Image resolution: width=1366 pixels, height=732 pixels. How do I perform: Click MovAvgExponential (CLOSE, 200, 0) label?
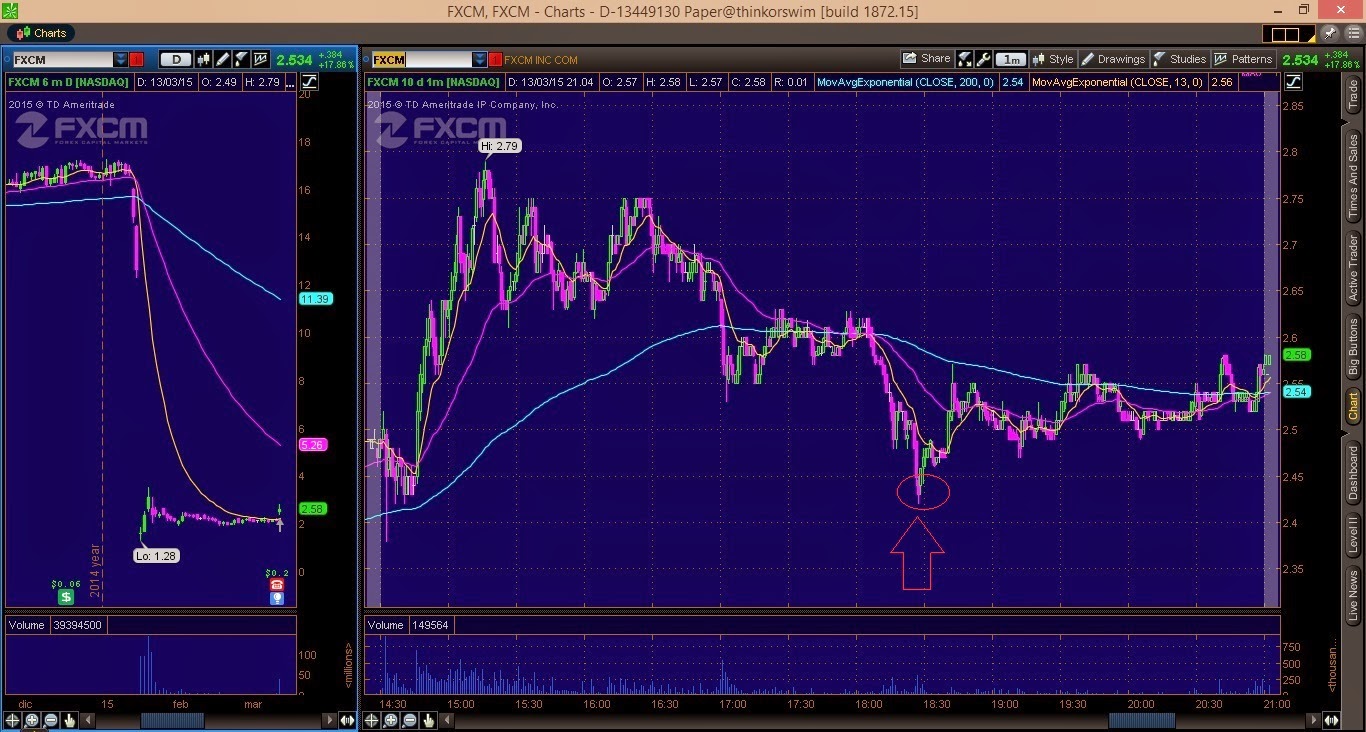coord(905,82)
